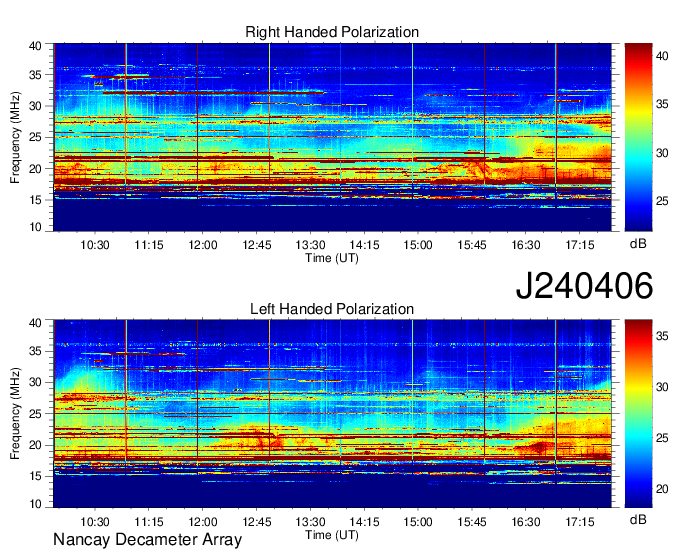Click the 17:15 time tick of the Right Handed plot

tap(580, 245)
